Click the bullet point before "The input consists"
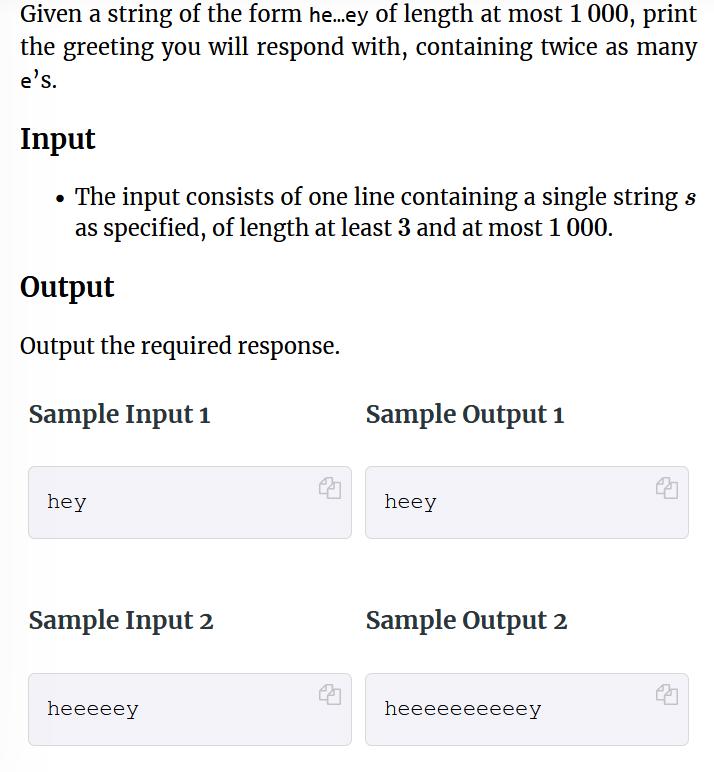The image size is (714, 772). (x=60, y=198)
